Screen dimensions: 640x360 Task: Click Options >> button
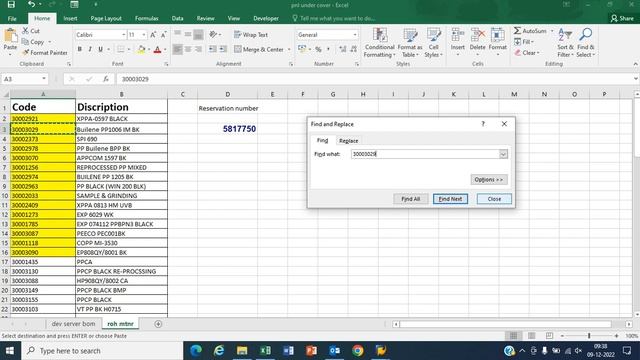tap(489, 180)
